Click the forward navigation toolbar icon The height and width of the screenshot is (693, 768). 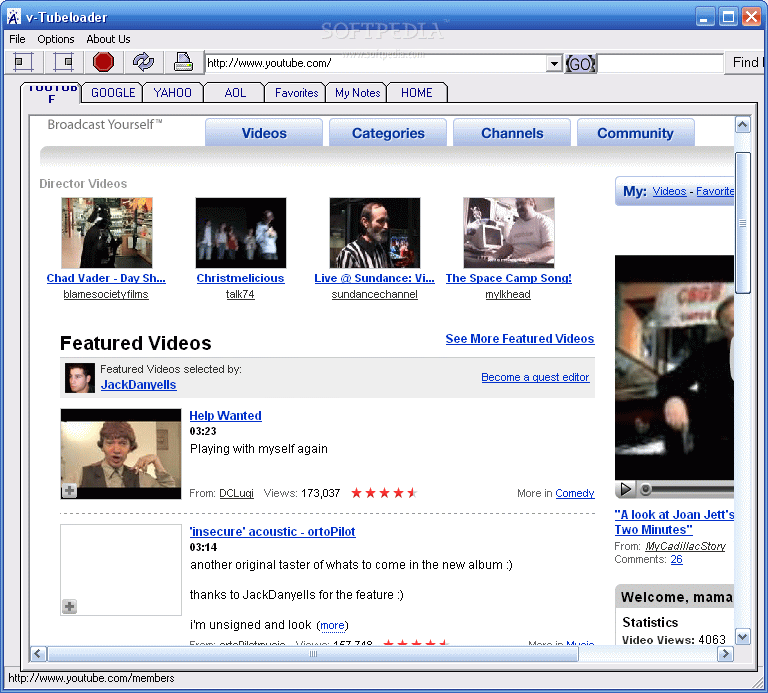[x=64, y=62]
